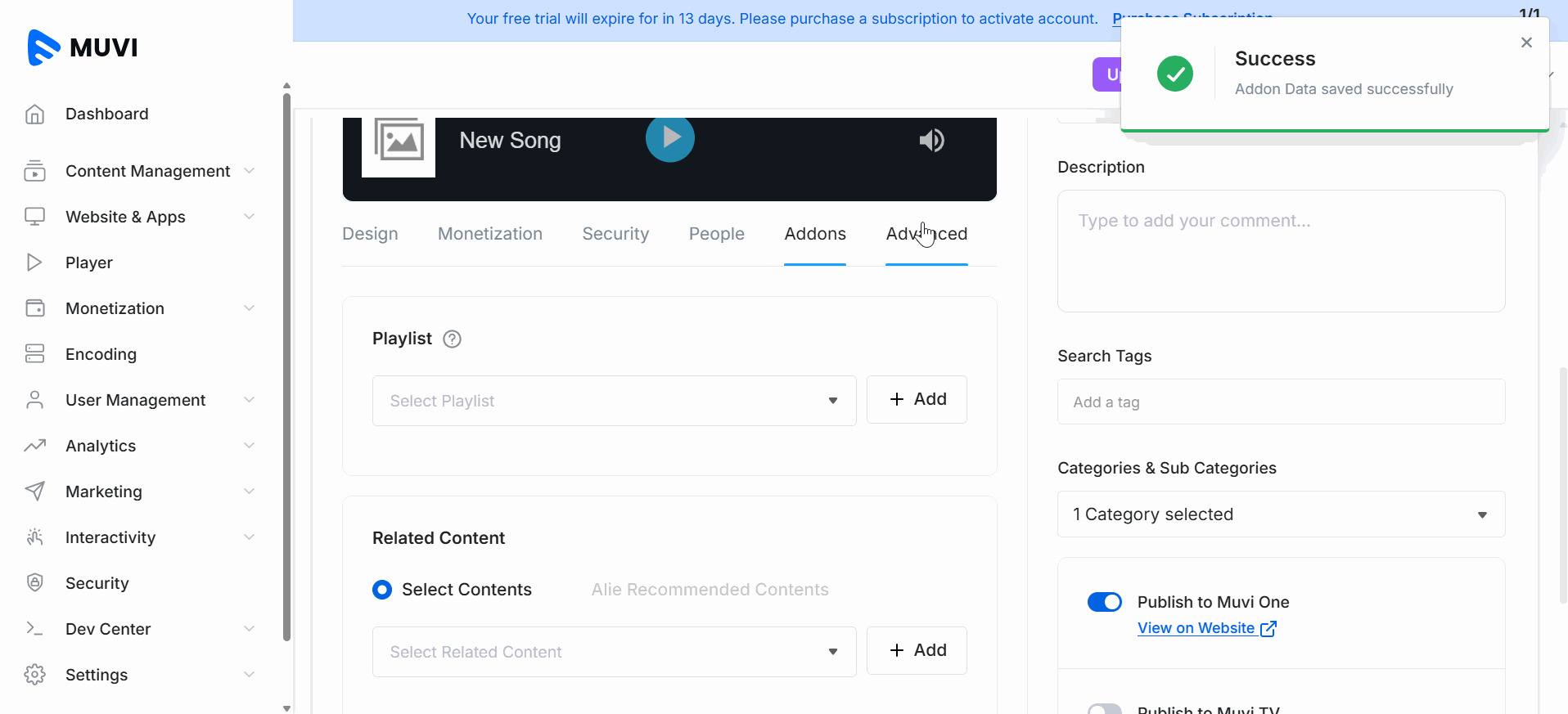Image resolution: width=1568 pixels, height=714 pixels.
Task: Select Alie Recommended Contents option
Action: tap(710, 590)
